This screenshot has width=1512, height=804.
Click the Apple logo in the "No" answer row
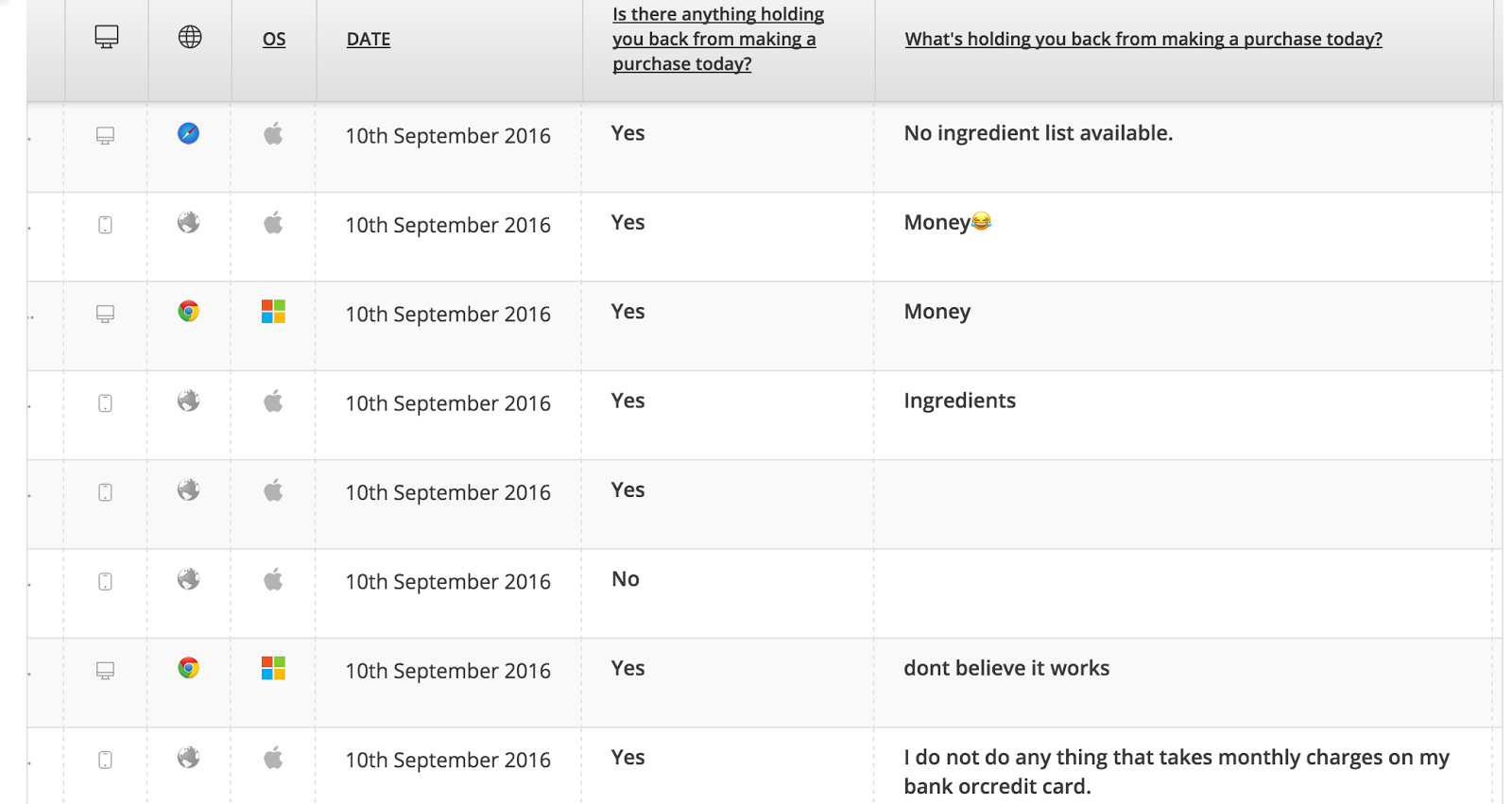[x=273, y=579]
